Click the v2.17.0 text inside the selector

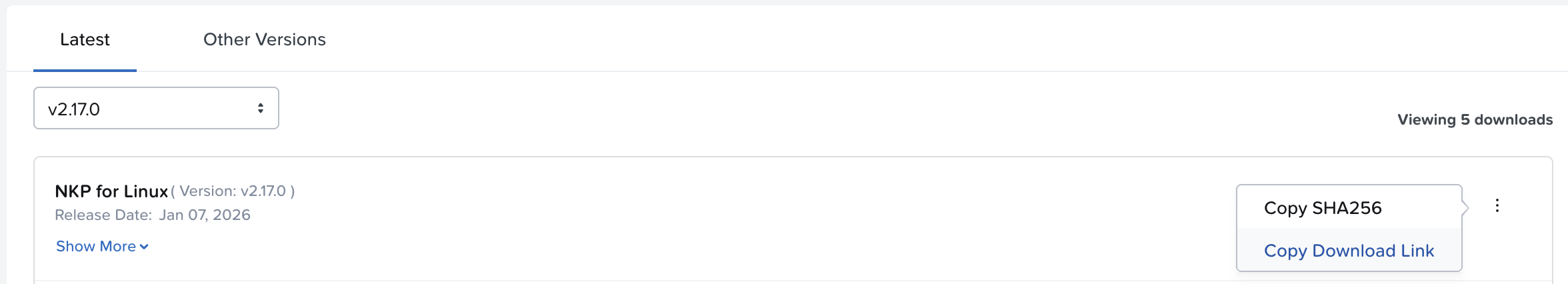(x=74, y=109)
